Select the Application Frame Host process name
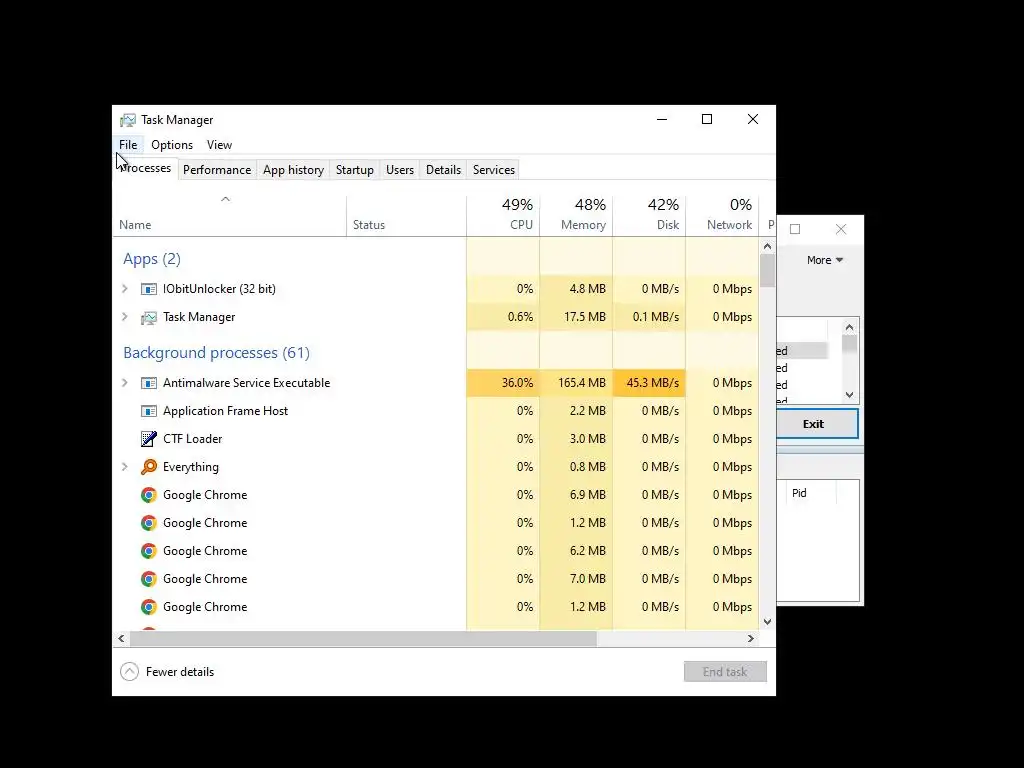Screen dimensions: 1024x768 click(225, 411)
